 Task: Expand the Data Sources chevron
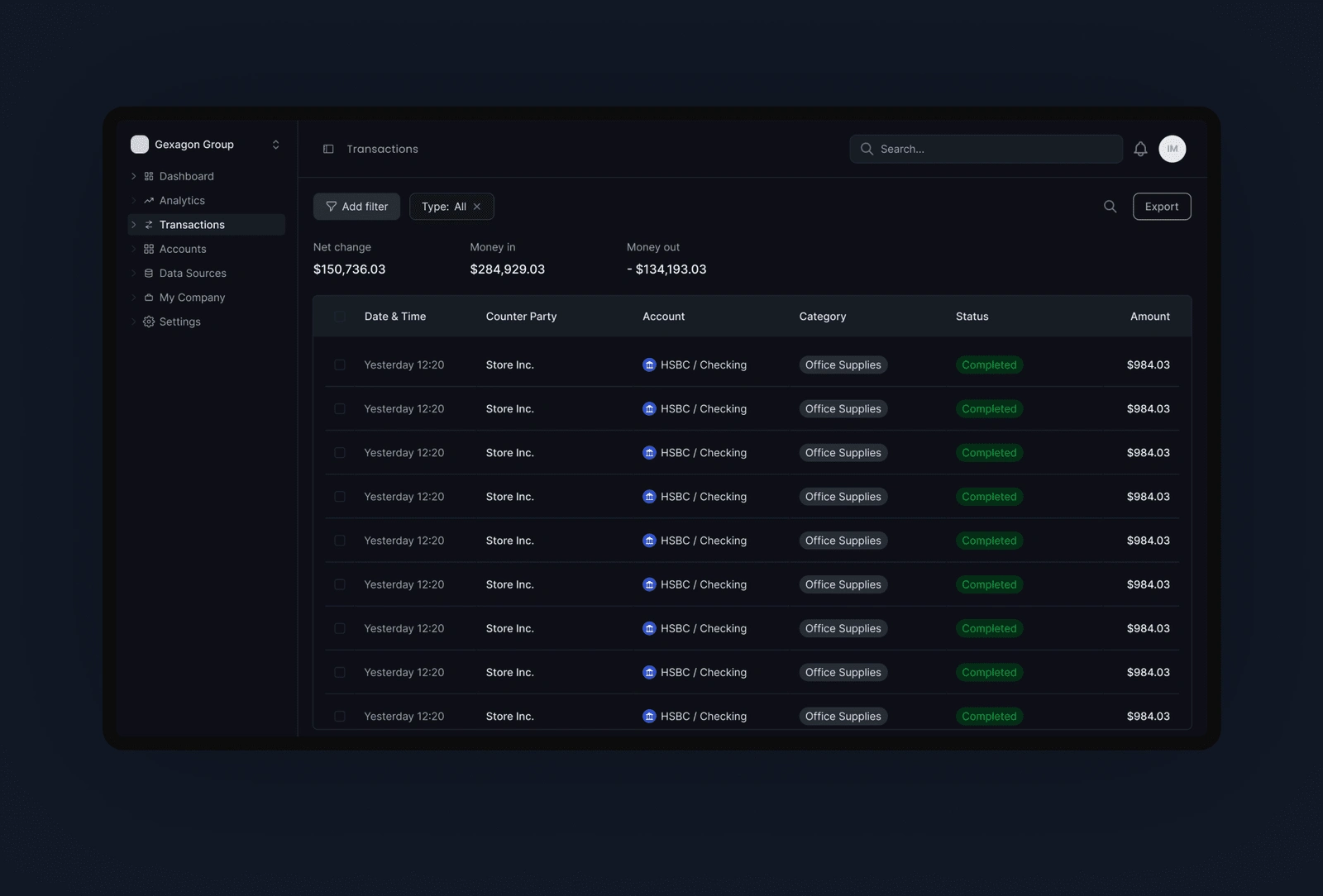point(134,273)
